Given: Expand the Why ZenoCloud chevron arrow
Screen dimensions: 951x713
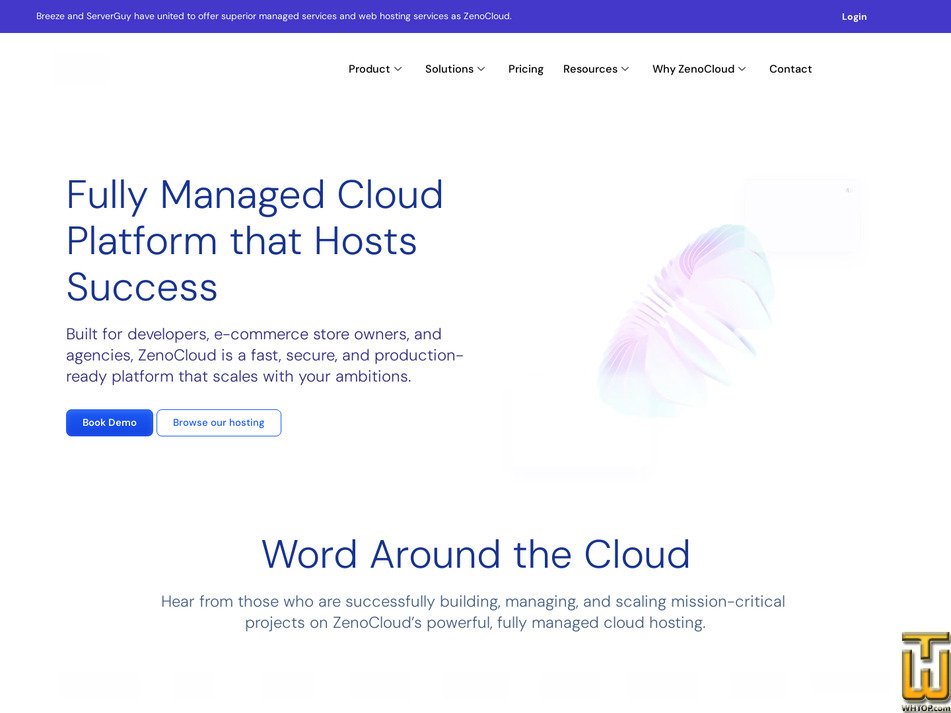Looking at the screenshot, I should point(742,69).
